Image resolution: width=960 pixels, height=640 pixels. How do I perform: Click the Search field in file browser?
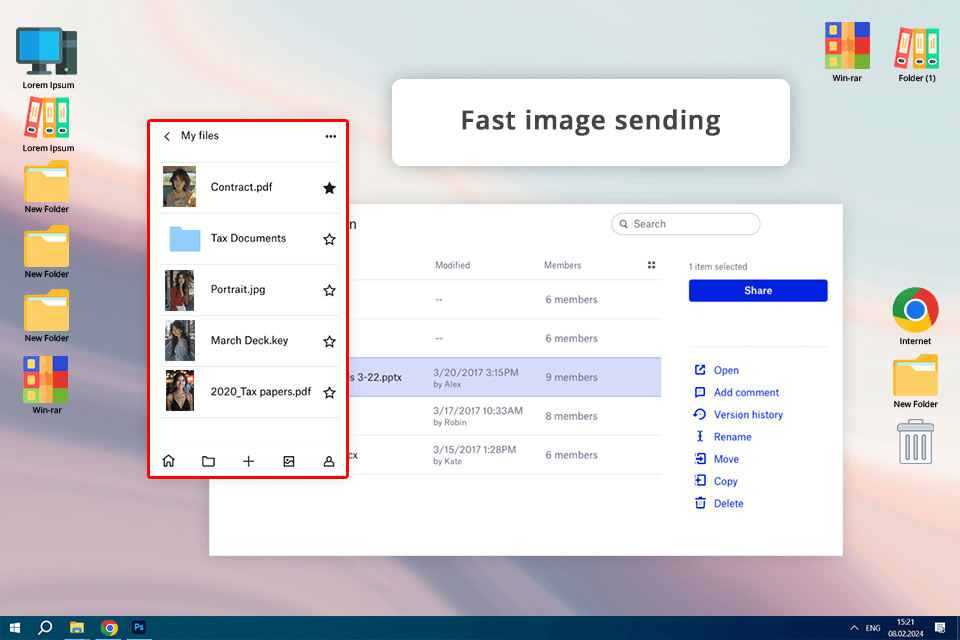[686, 224]
